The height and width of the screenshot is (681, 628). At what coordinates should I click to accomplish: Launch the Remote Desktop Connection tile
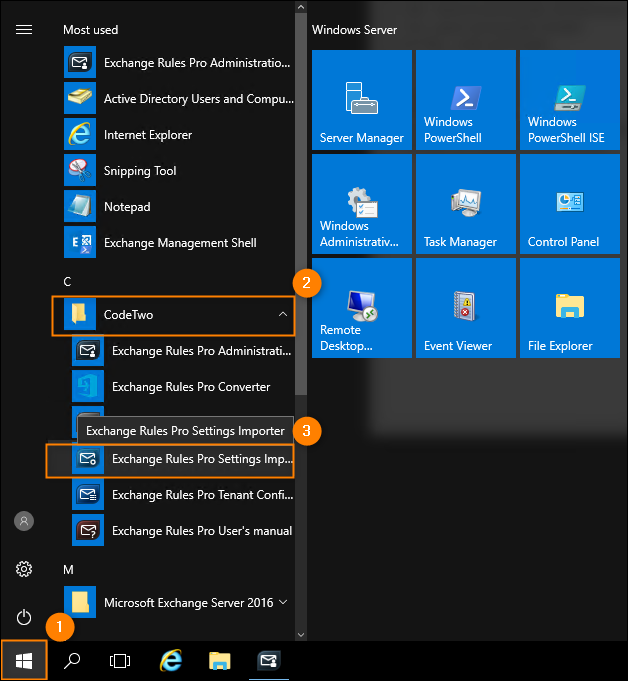coord(362,308)
